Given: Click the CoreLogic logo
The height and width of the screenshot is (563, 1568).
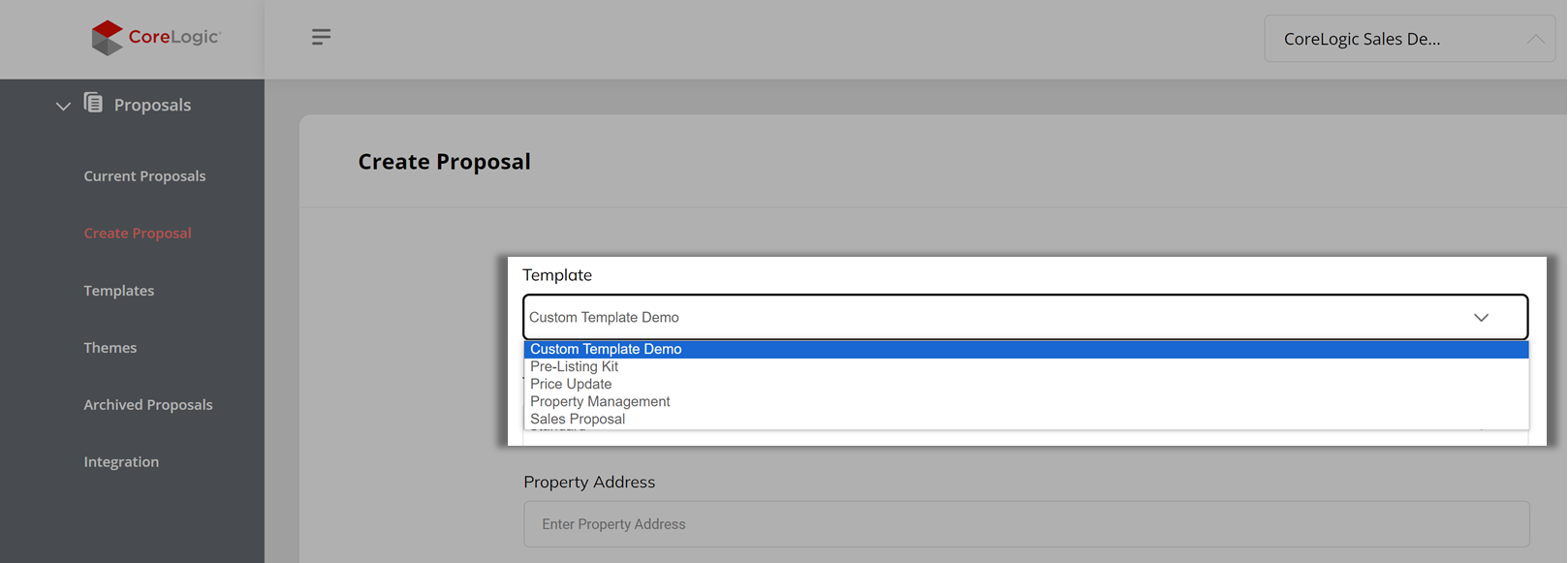Looking at the screenshot, I should (x=156, y=38).
